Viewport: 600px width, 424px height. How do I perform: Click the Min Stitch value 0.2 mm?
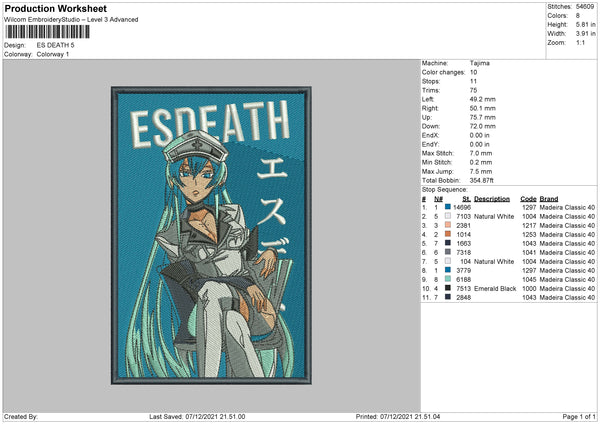point(481,162)
